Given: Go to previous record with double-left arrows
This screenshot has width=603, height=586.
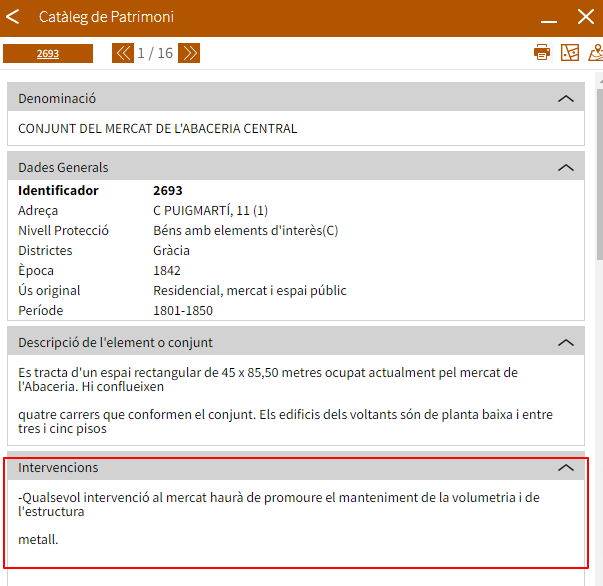Looking at the screenshot, I should (123, 53).
